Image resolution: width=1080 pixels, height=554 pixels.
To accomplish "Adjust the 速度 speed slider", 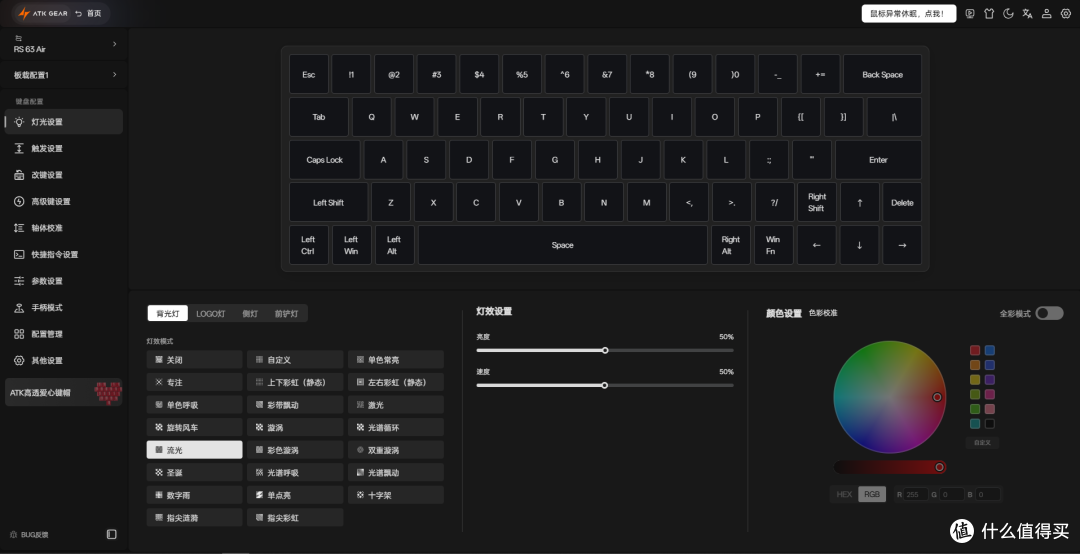I will coord(605,385).
